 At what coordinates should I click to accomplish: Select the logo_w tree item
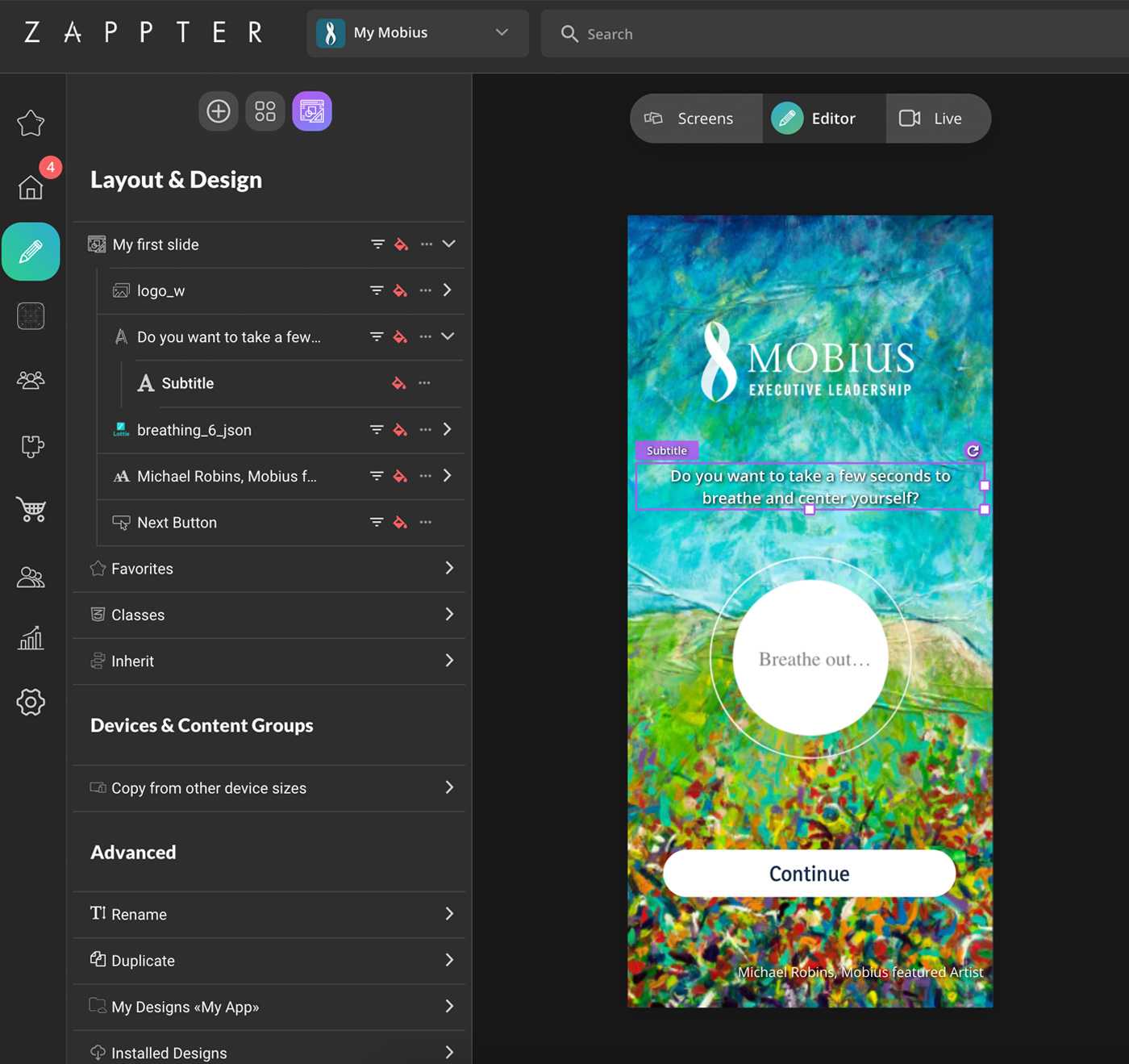[x=160, y=291]
